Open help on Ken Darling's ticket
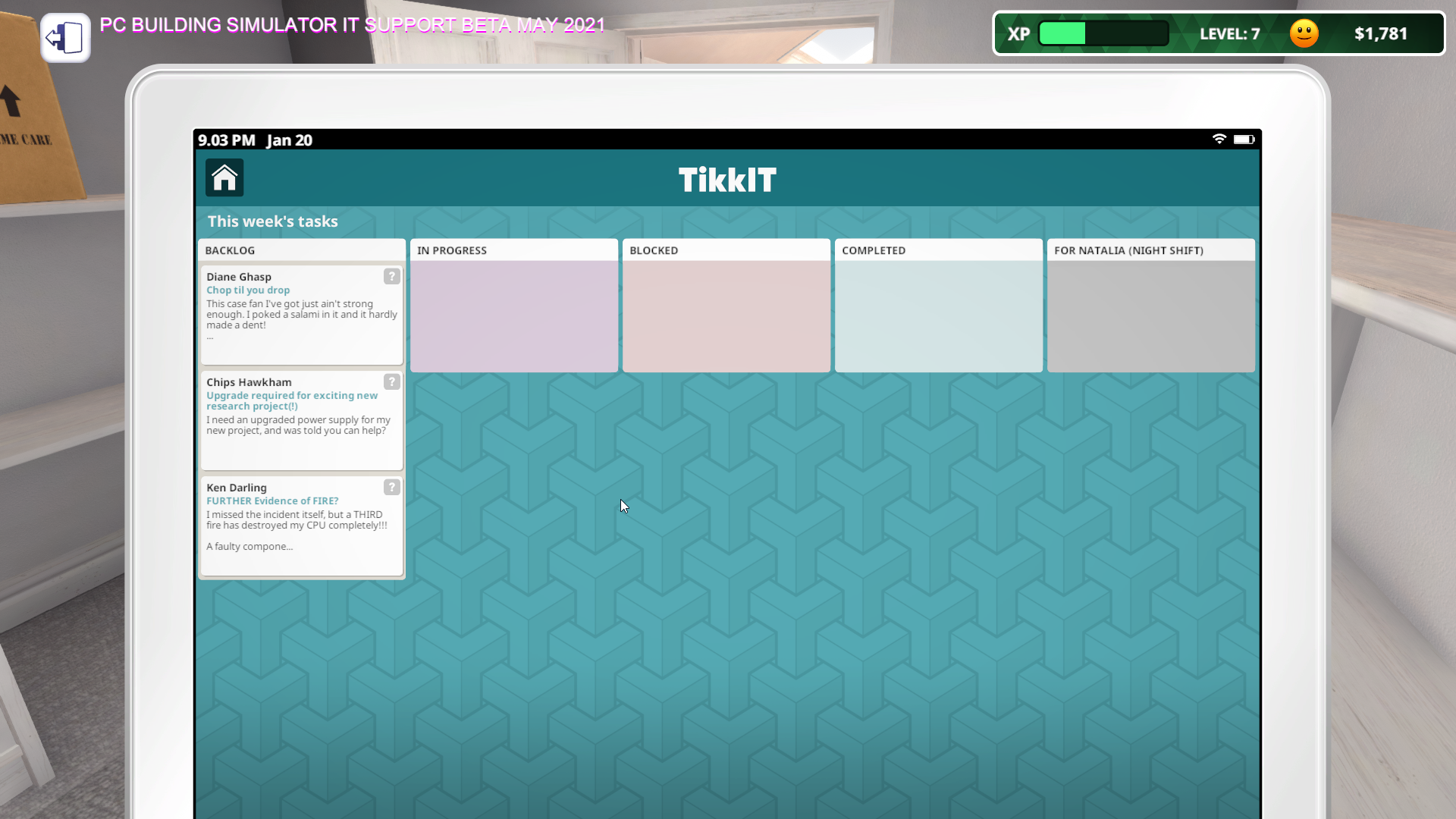Screen dimensions: 1456x819 [391, 488]
